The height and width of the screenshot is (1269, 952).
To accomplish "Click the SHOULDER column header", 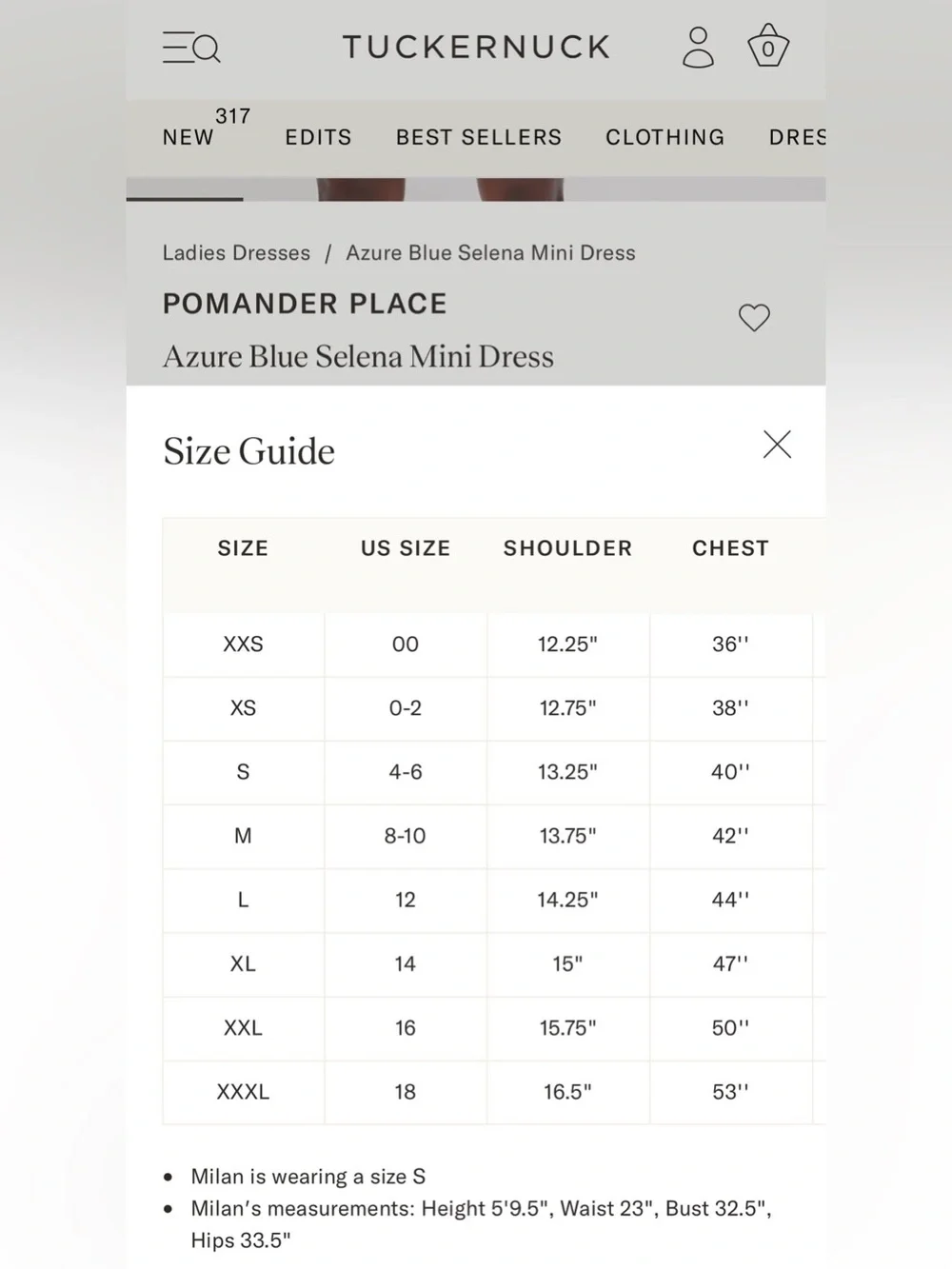I will [567, 548].
